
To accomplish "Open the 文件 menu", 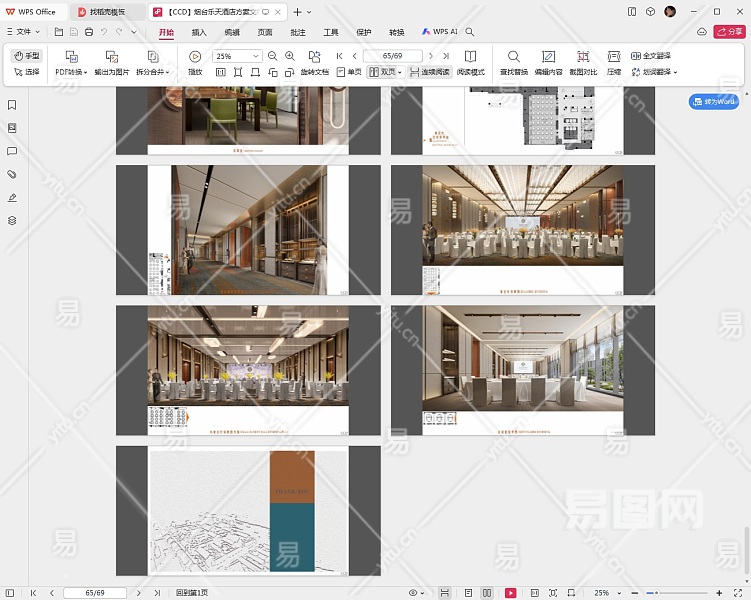I will [x=22, y=32].
